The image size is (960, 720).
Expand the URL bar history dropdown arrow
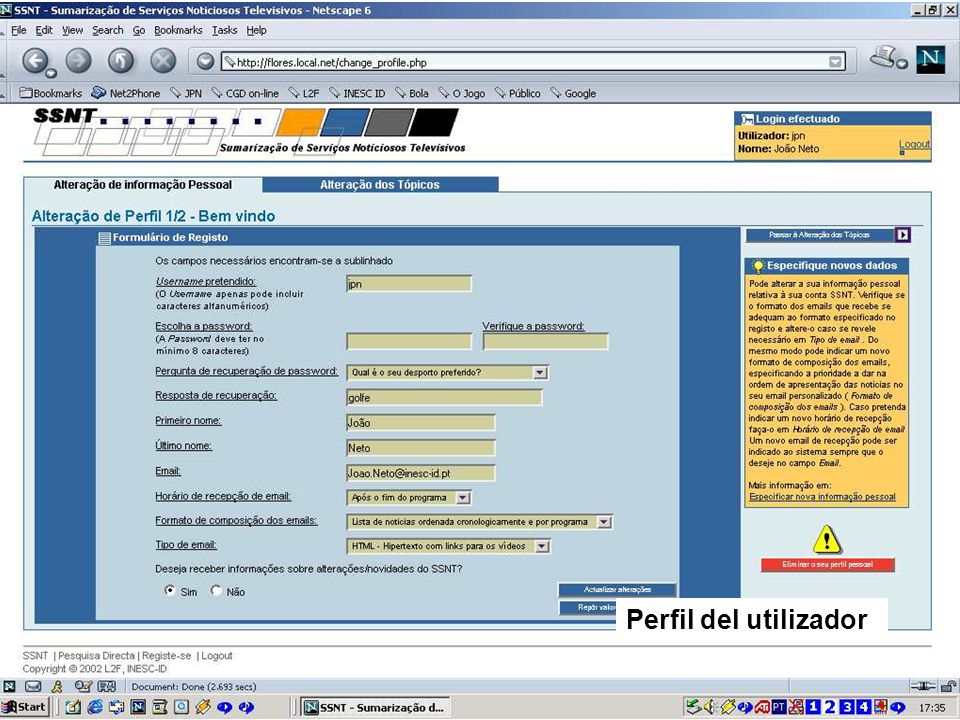[835, 62]
